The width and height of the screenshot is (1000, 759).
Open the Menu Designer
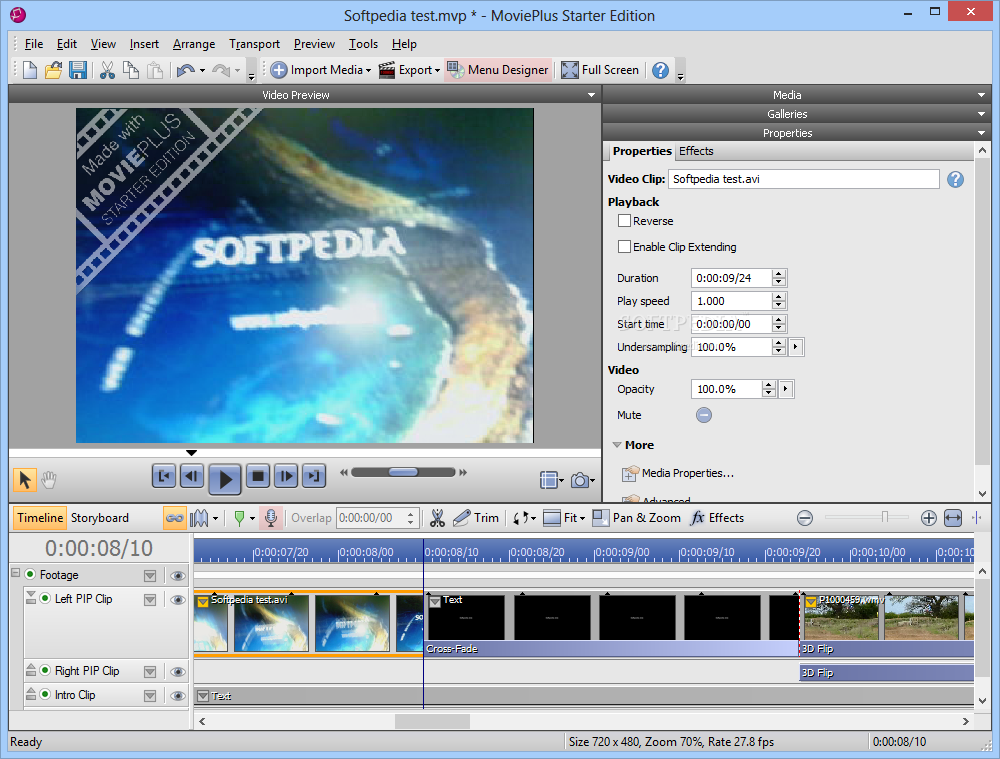[x=497, y=70]
